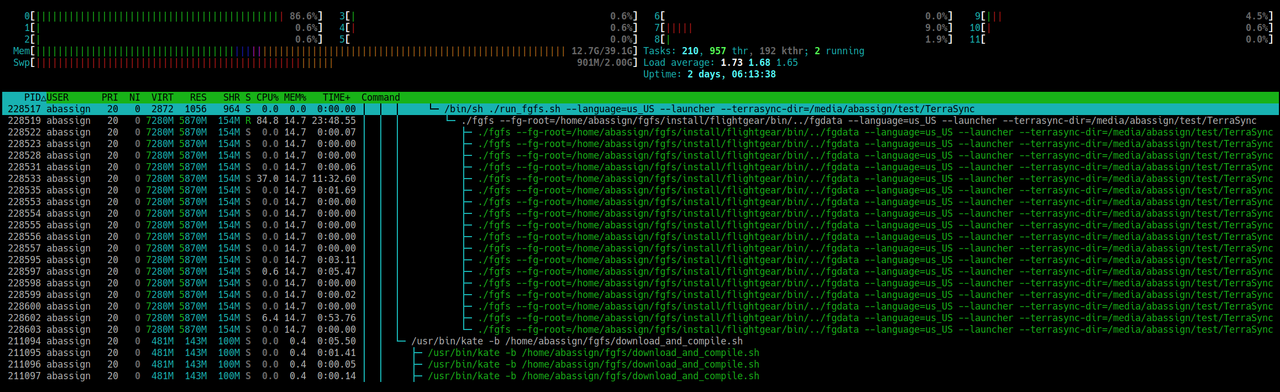The height and width of the screenshot is (392, 1280).
Task: Click the PRI column header
Action: coord(110,97)
